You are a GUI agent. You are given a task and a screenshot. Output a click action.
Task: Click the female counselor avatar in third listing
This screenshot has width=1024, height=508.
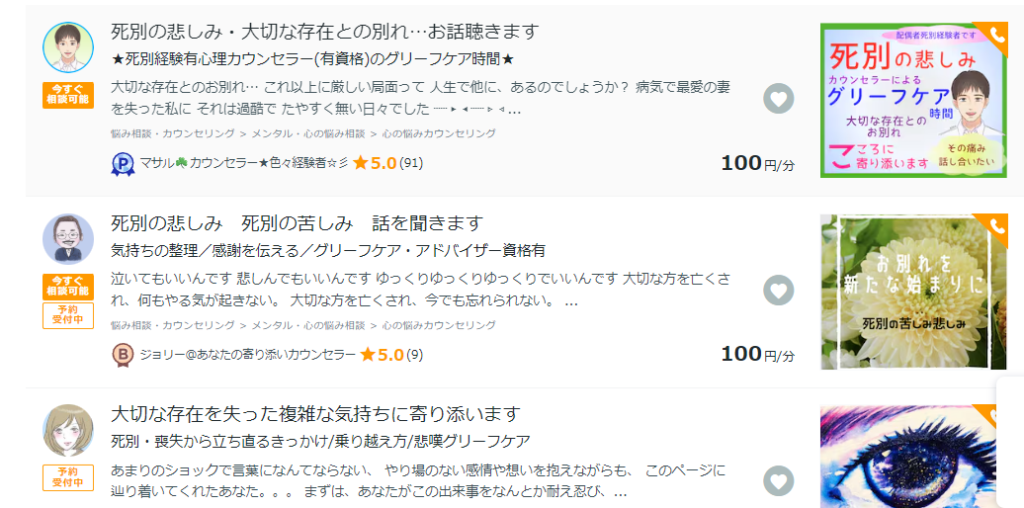pos(68,430)
